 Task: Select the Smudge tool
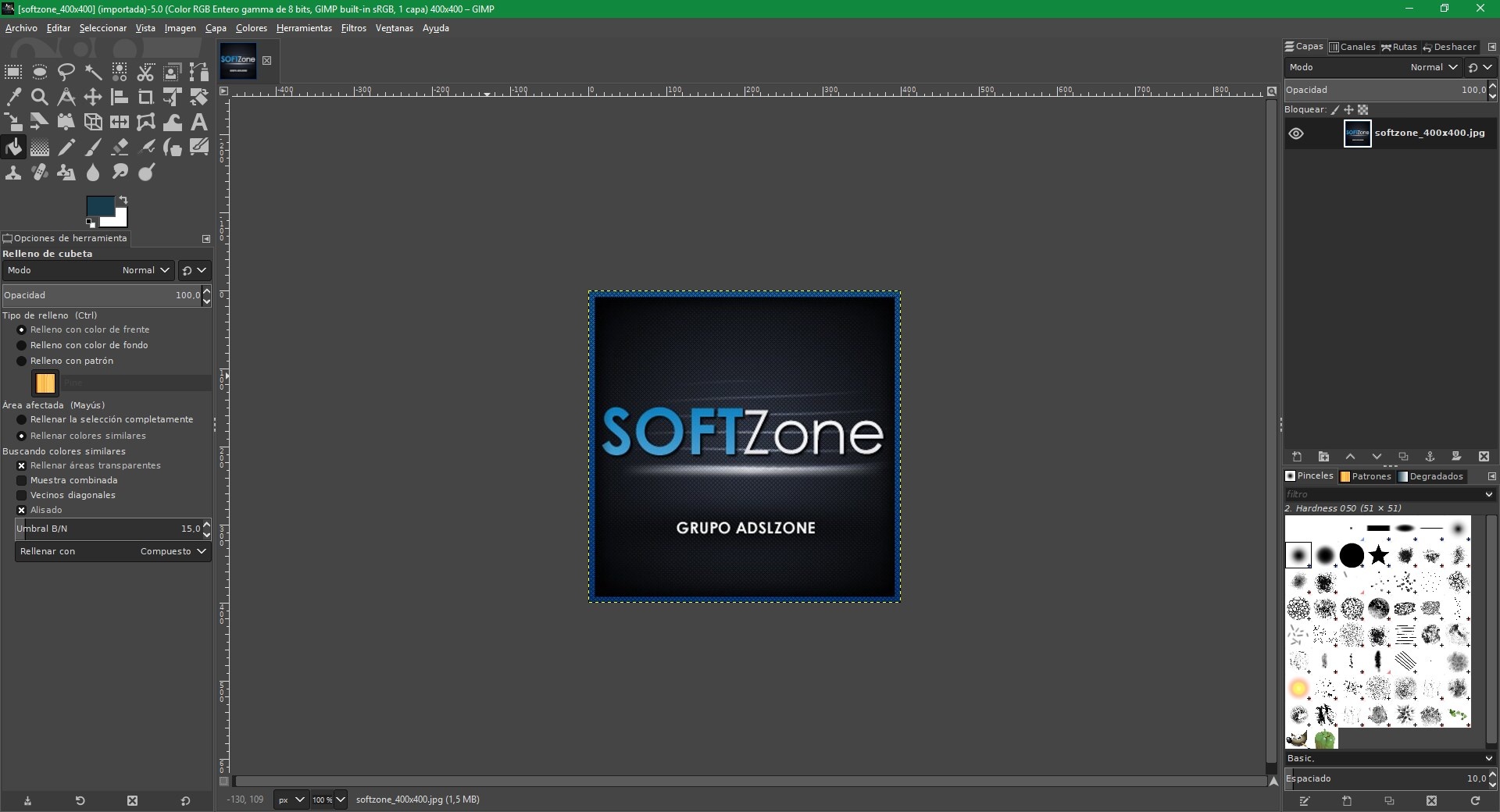pyautogui.click(x=120, y=173)
